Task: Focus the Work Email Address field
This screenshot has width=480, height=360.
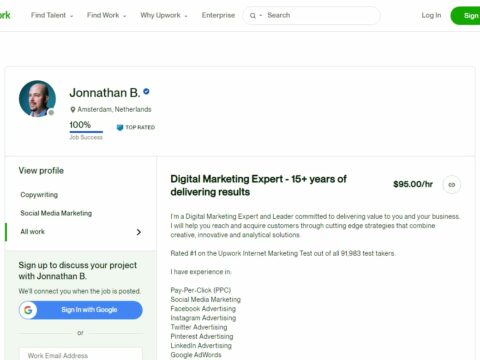Action: 81,354
